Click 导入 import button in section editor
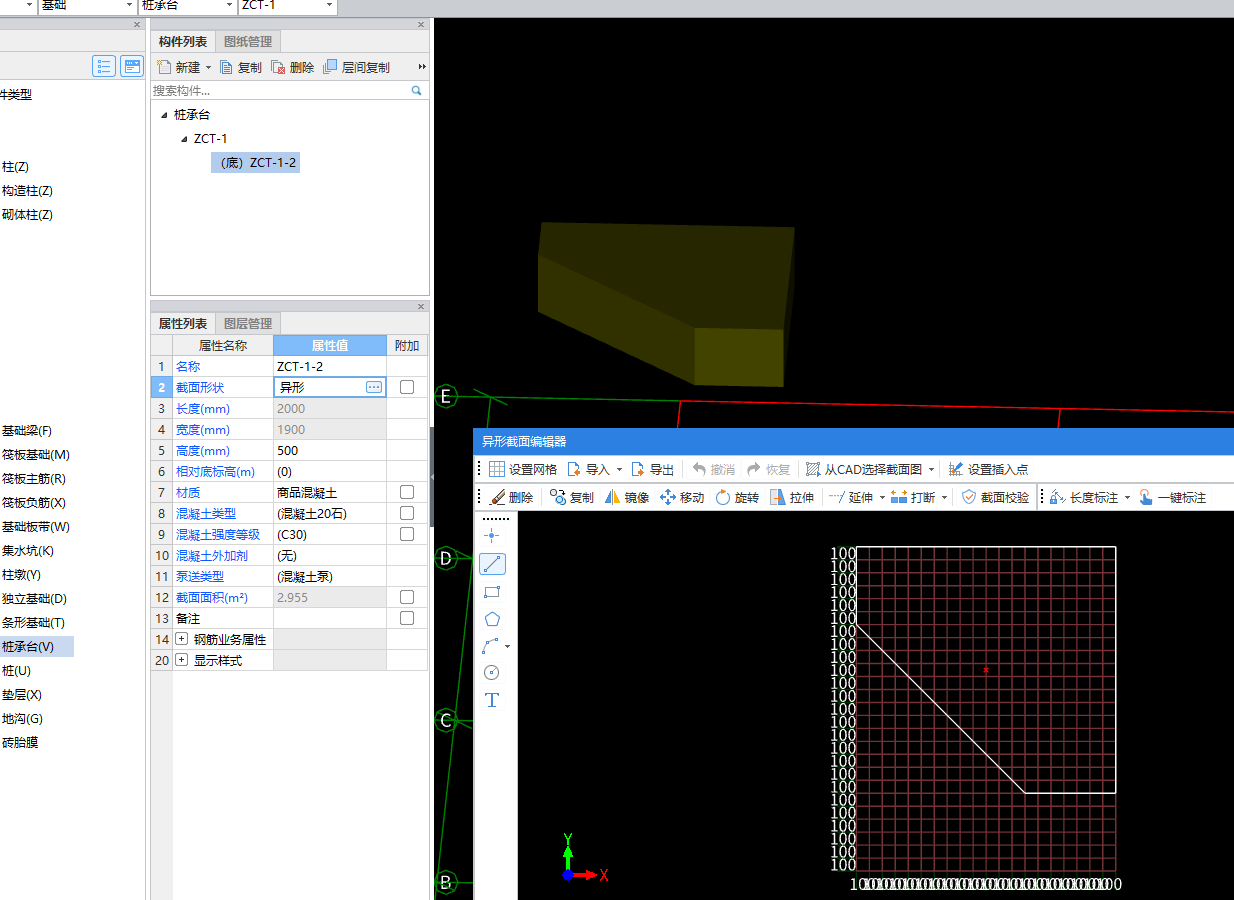 (589, 469)
